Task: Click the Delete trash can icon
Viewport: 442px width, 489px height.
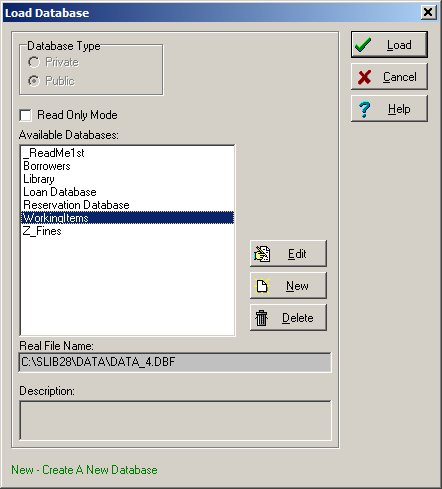Action: pos(261,318)
